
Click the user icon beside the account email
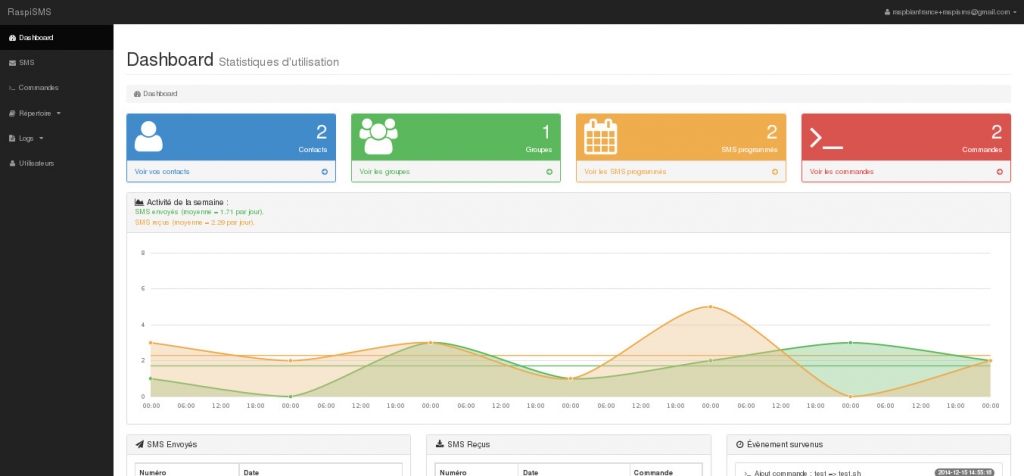(x=887, y=12)
